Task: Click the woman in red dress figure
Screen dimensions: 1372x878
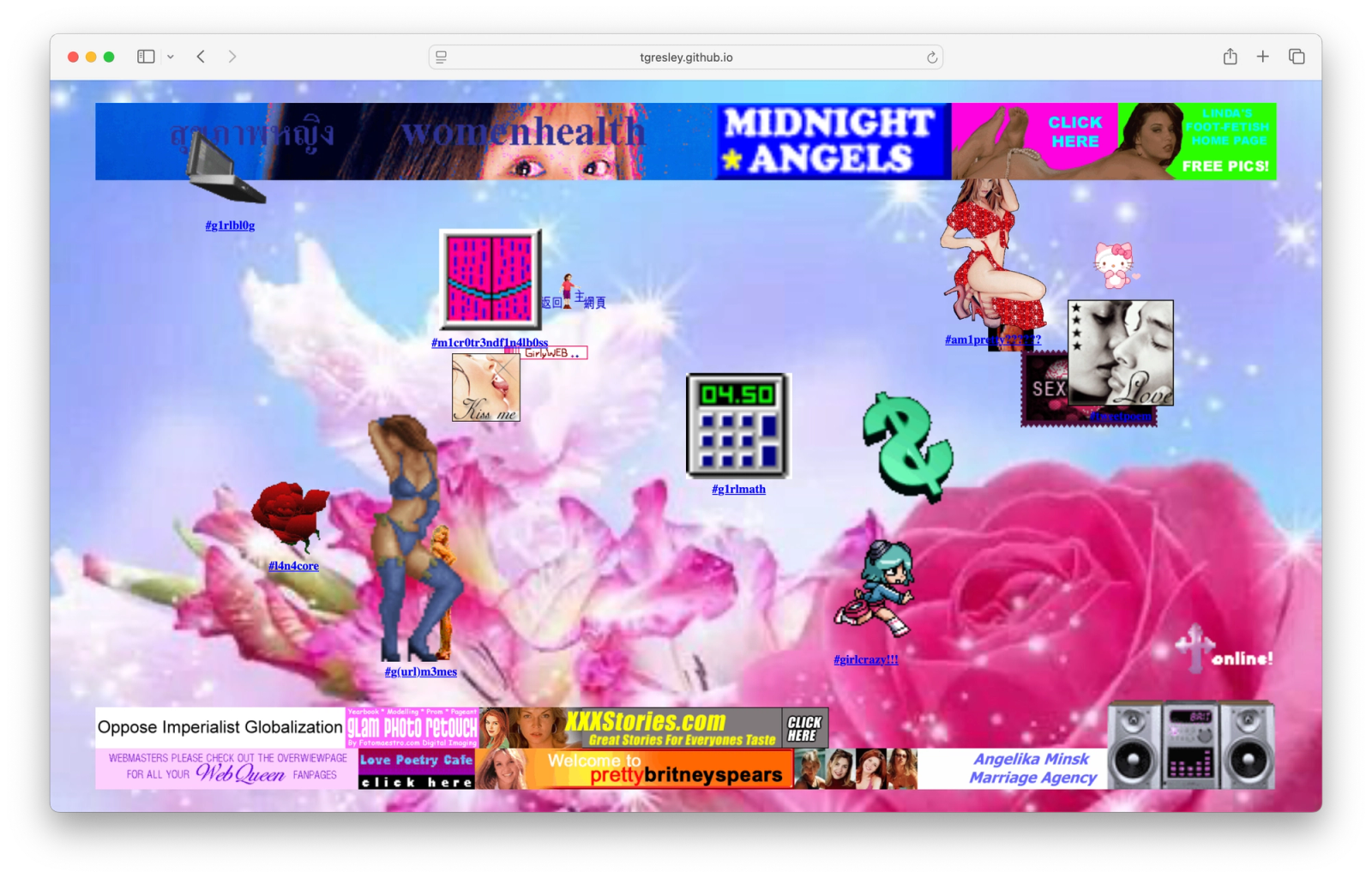Action: pos(993,254)
